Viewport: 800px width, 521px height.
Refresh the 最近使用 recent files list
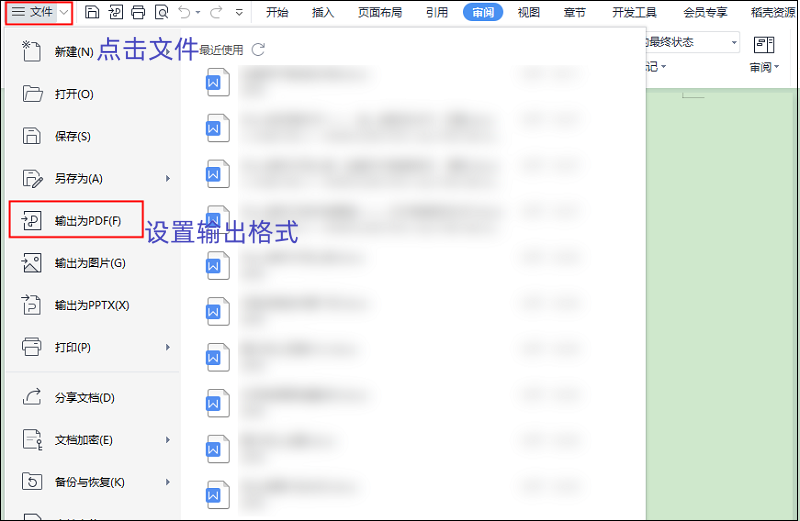pyautogui.click(x=259, y=49)
